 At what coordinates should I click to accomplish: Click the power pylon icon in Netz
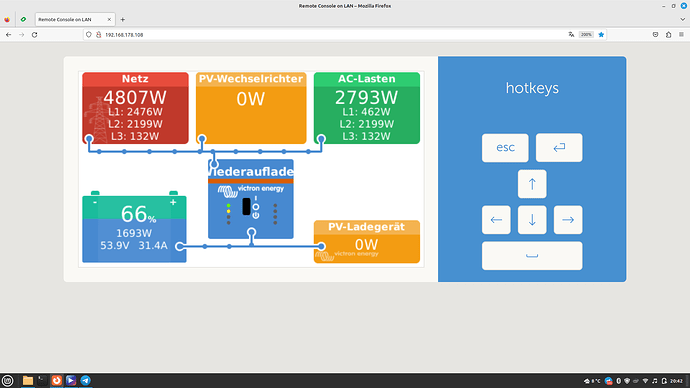99,120
